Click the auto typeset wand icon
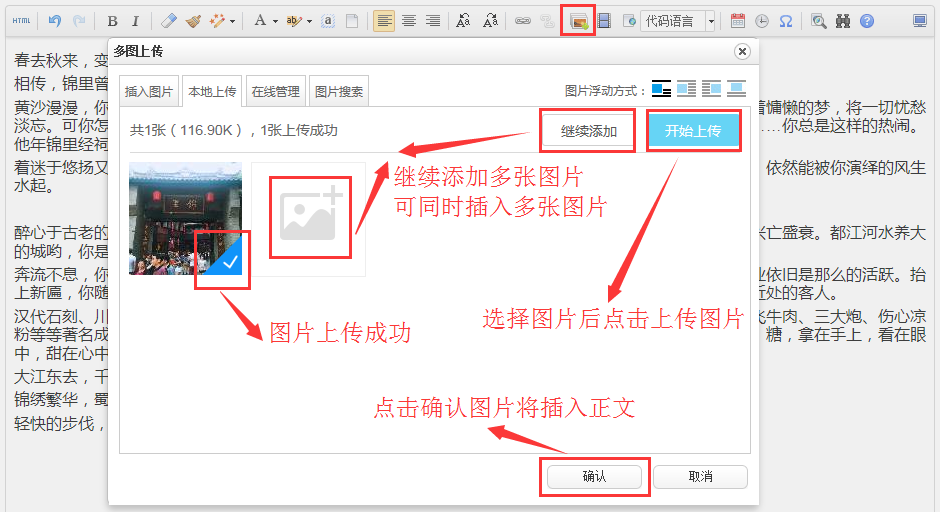 pos(216,21)
